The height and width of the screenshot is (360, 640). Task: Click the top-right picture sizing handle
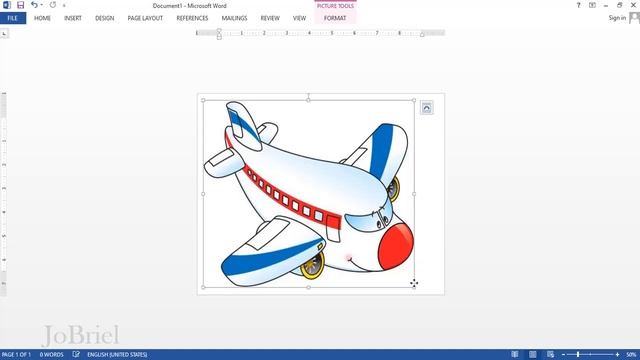[x=414, y=100]
